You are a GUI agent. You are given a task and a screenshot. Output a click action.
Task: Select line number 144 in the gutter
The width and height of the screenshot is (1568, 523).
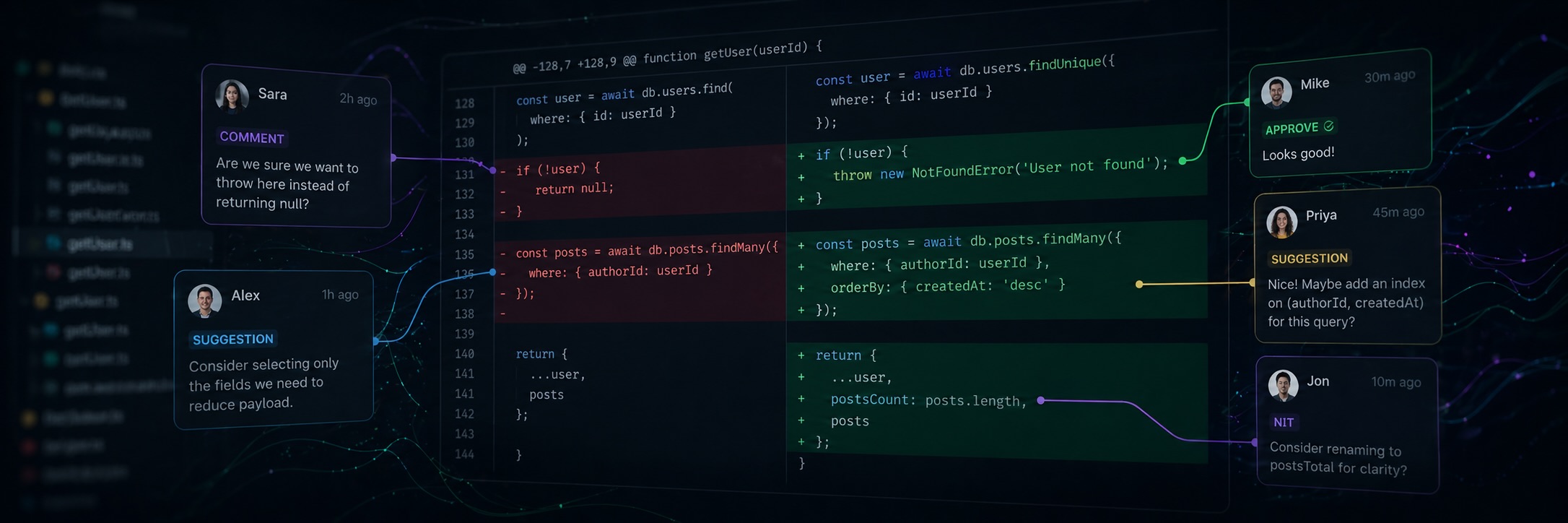click(x=464, y=454)
